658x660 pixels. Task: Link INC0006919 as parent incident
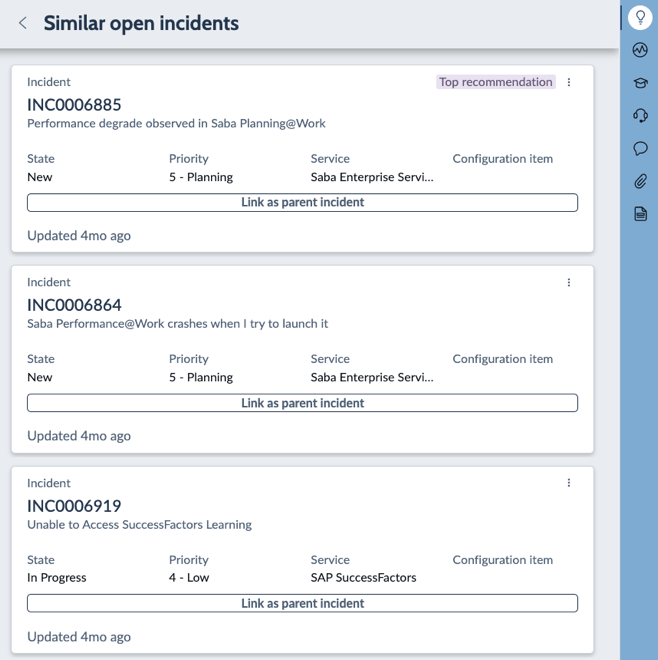(x=302, y=603)
